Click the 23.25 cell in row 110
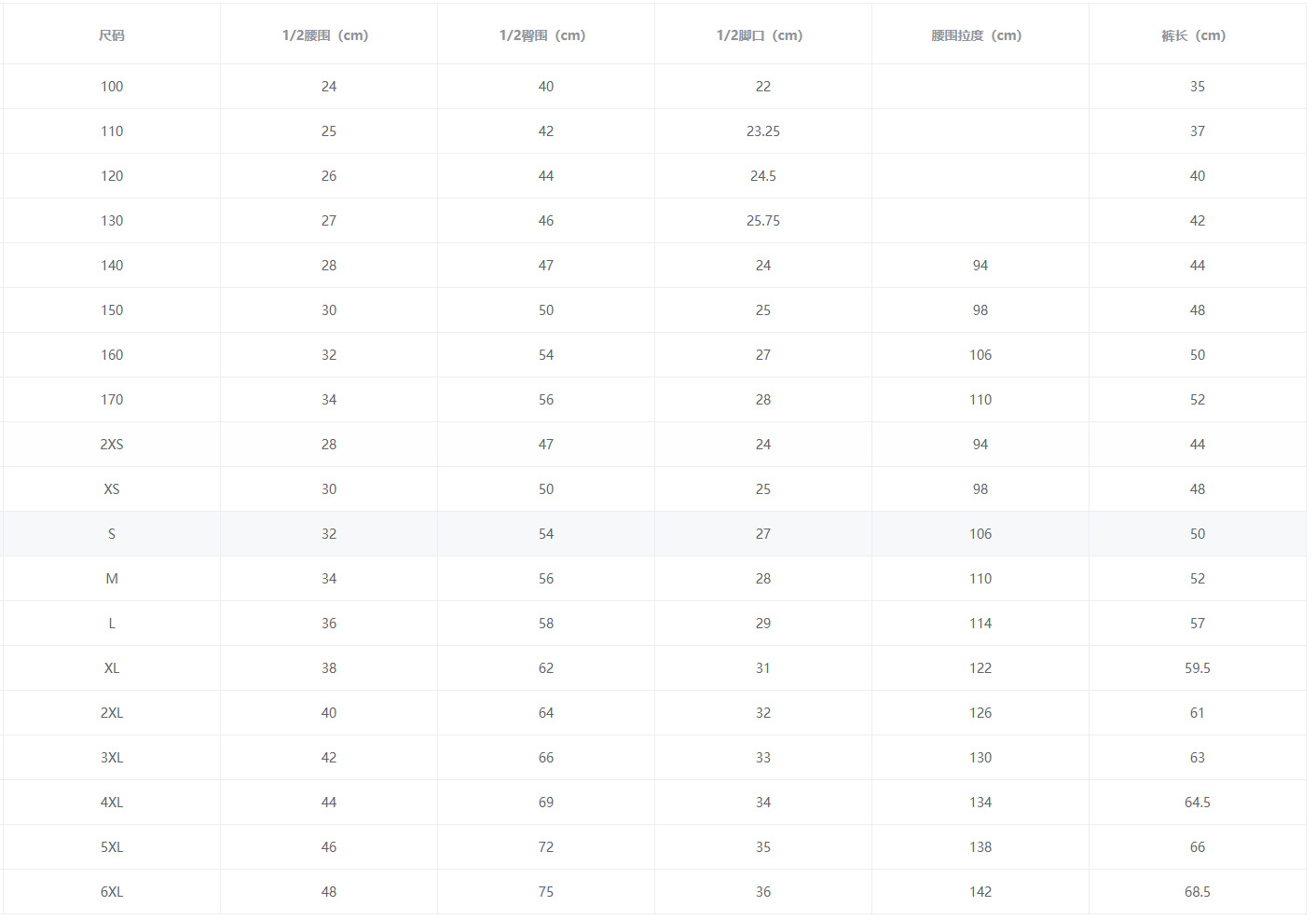1316x920 pixels. pos(763,131)
